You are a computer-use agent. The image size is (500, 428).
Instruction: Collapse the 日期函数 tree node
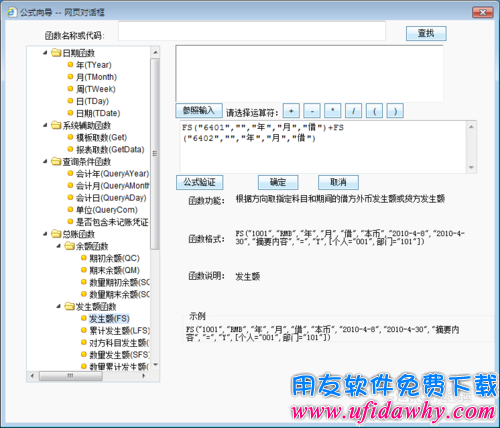click(x=45, y=53)
